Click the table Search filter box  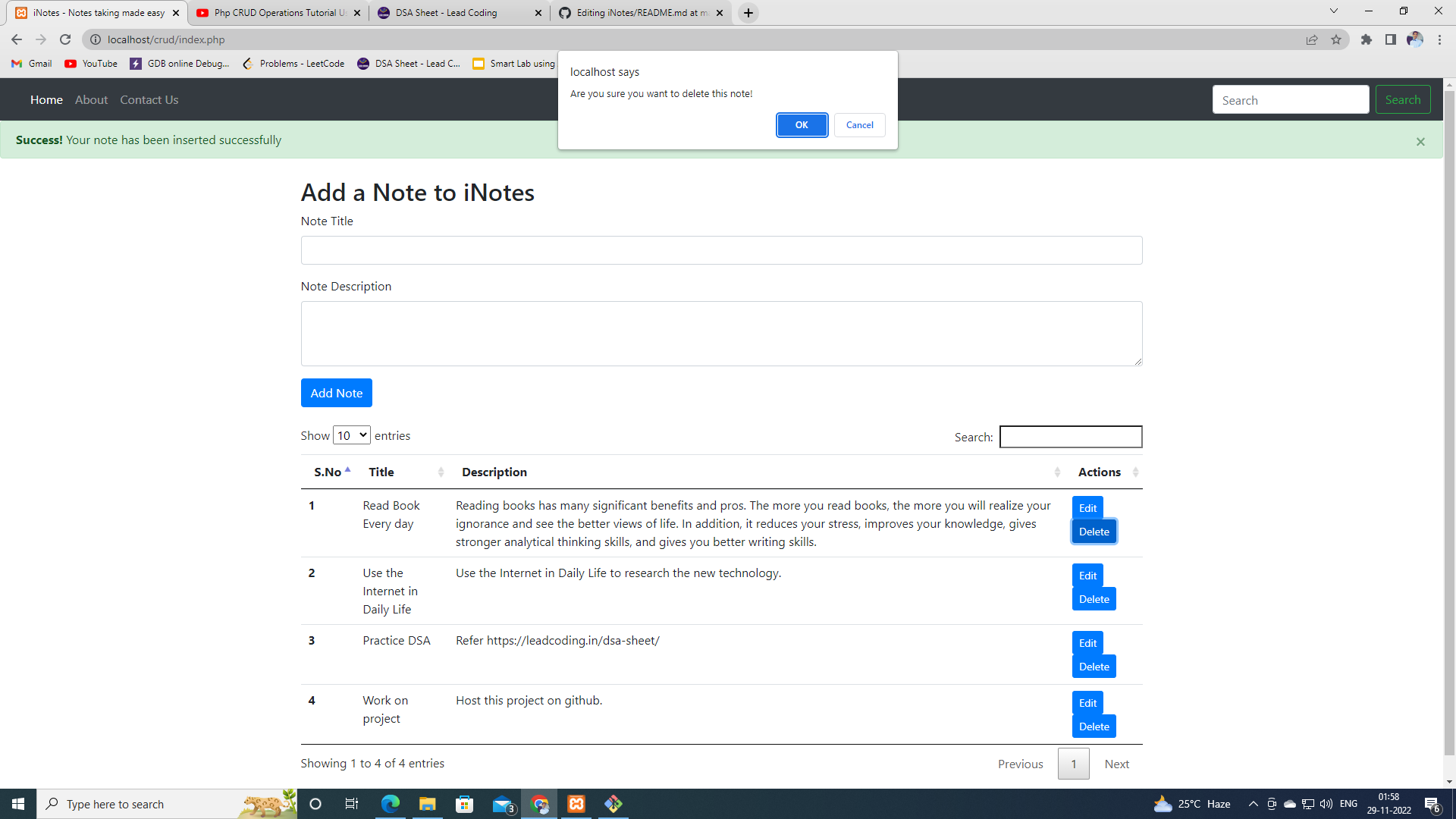pos(1071,437)
